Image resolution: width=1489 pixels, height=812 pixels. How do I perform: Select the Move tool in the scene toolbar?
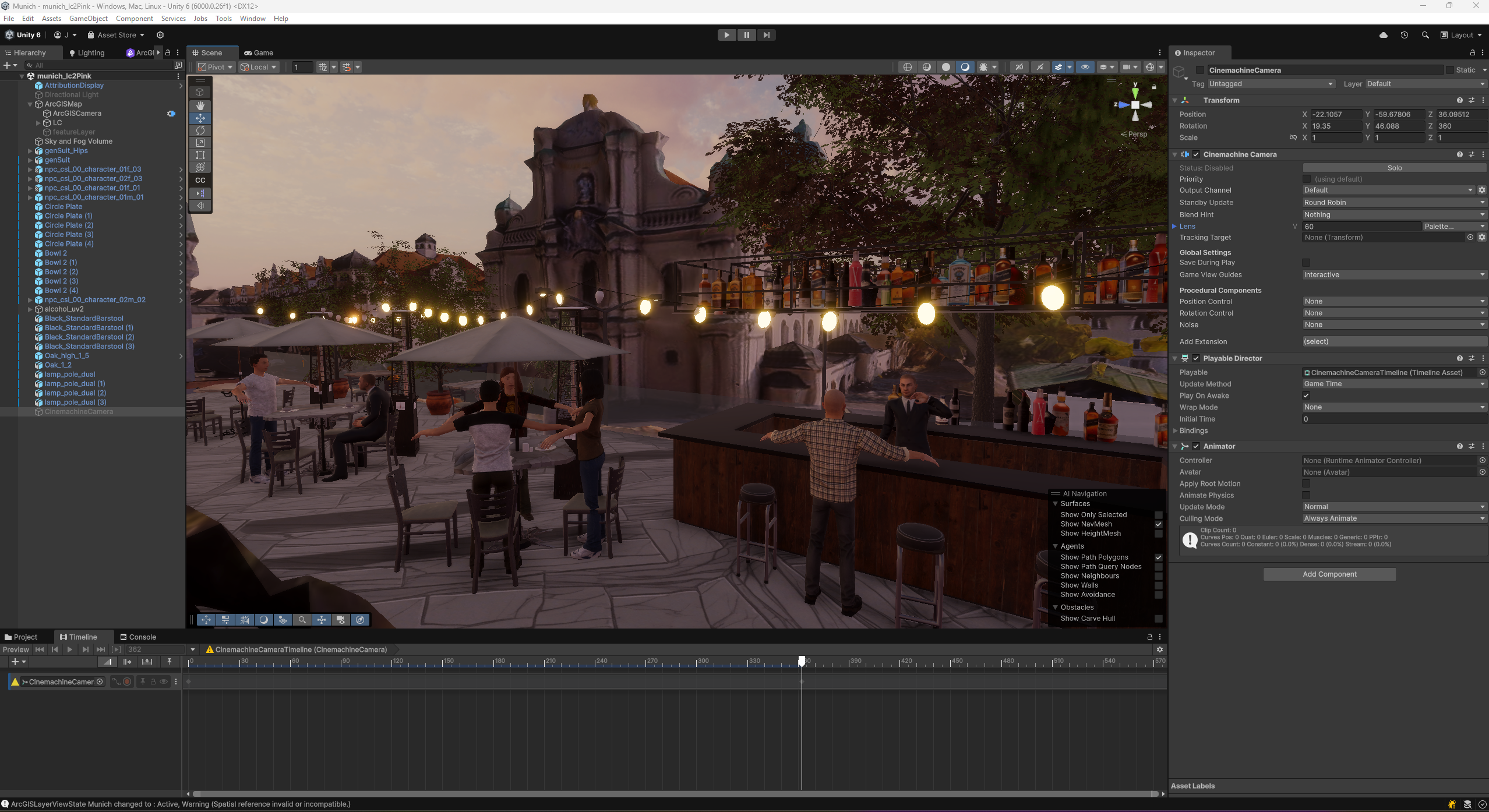pyautogui.click(x=201, y=118)
